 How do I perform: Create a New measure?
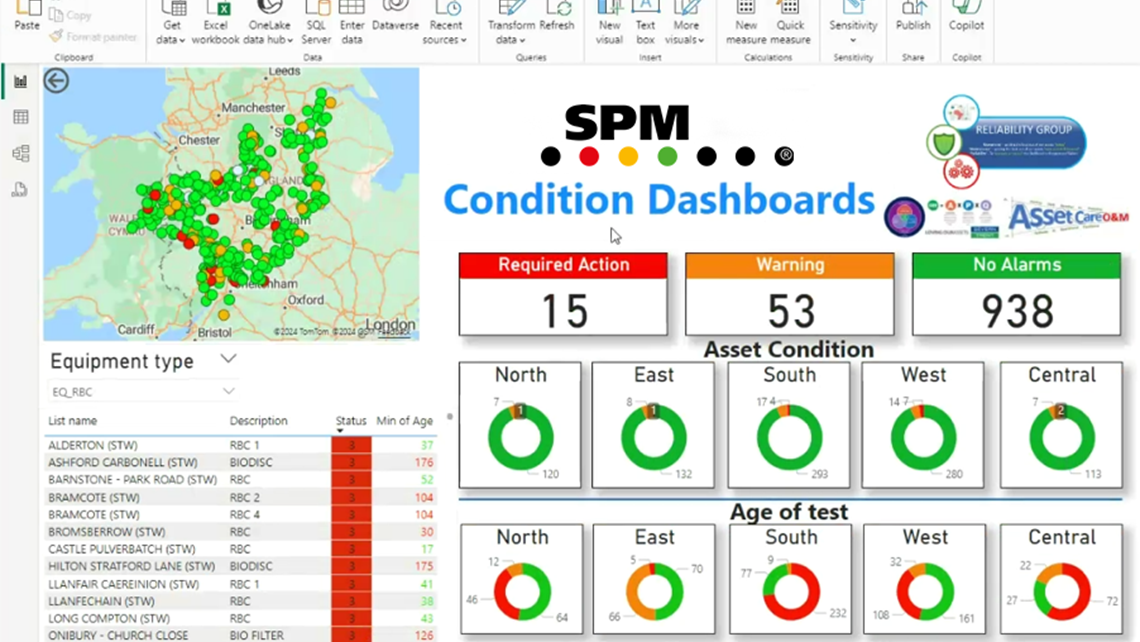(746, 24)
